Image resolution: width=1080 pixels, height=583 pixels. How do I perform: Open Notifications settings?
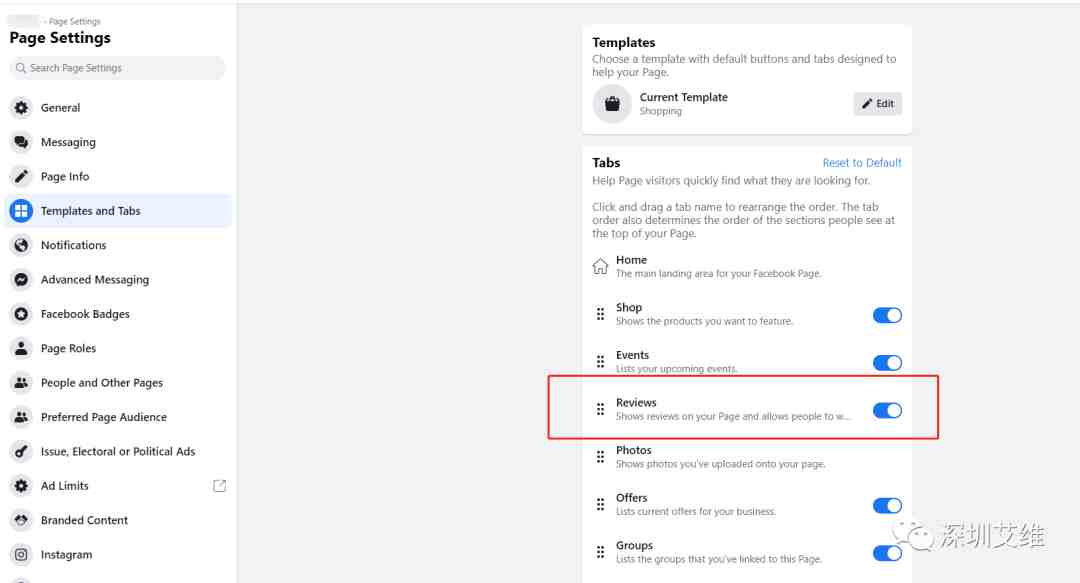pos(118,245)
